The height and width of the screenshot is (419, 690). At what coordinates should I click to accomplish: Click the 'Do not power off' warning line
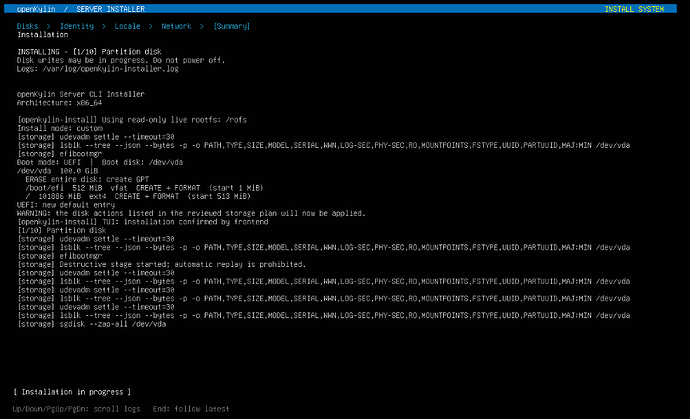[x=121, y=60]
